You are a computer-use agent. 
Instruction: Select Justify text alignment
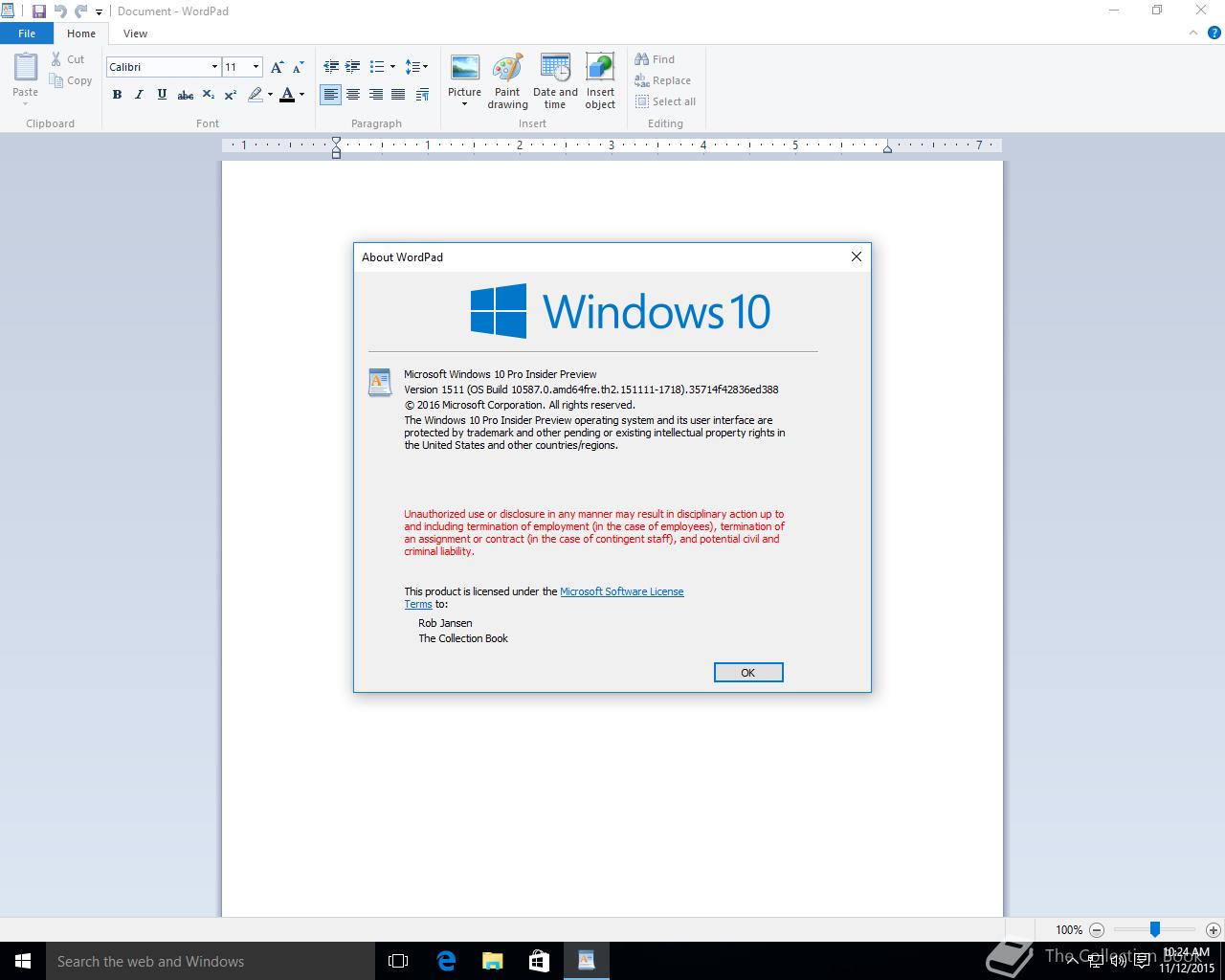click(397, 94)
